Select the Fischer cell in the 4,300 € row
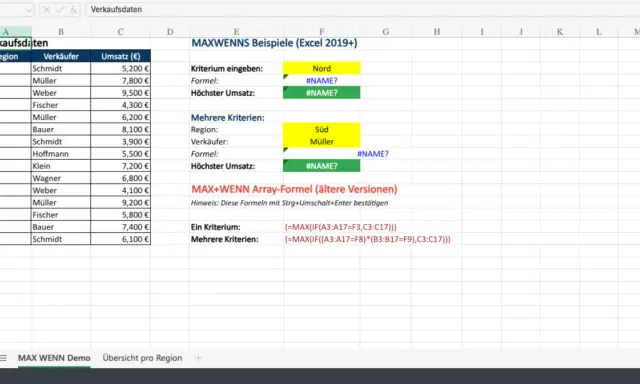The image size is (640, 384). (61, 105)
